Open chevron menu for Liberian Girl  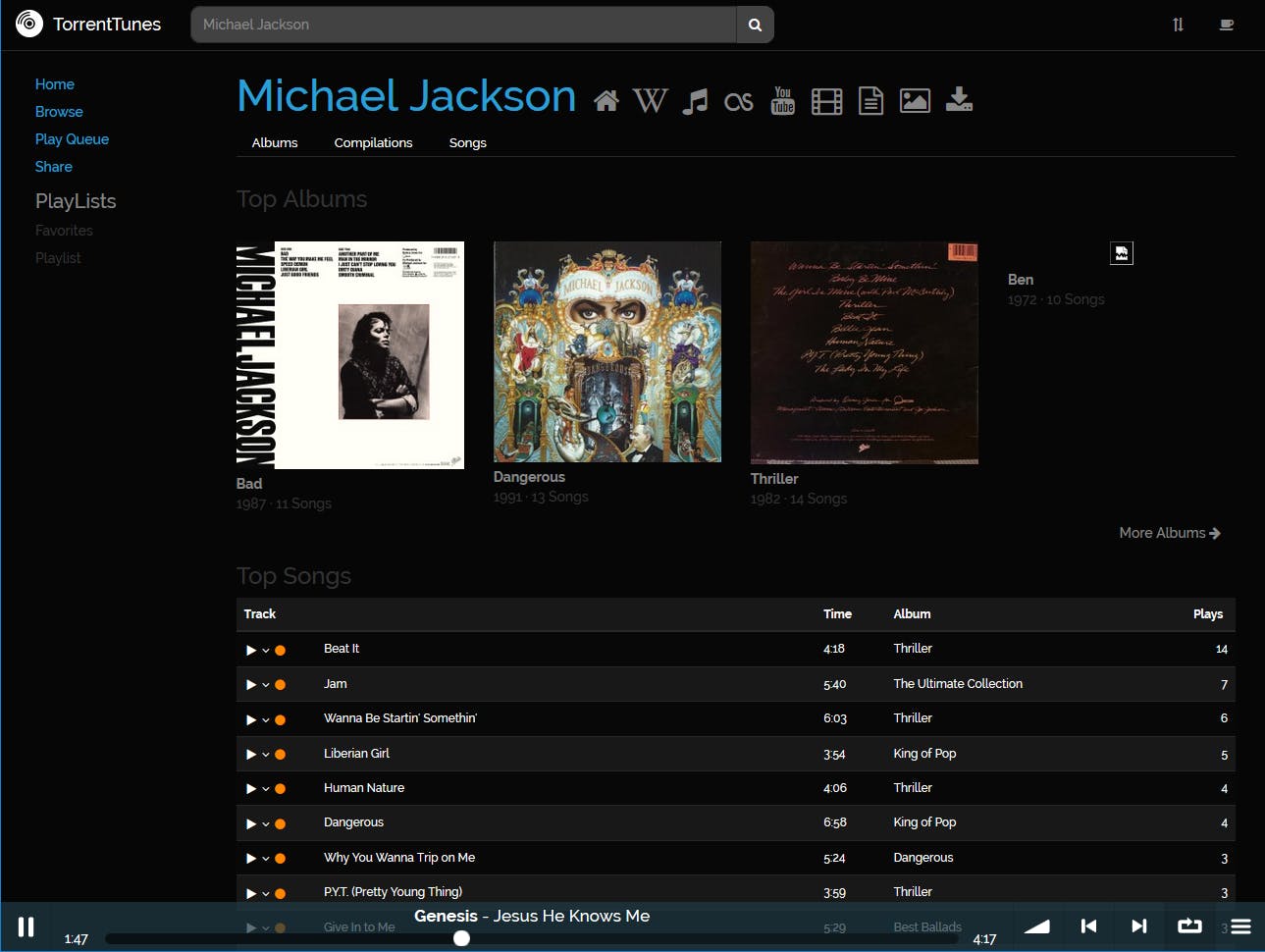266,755
